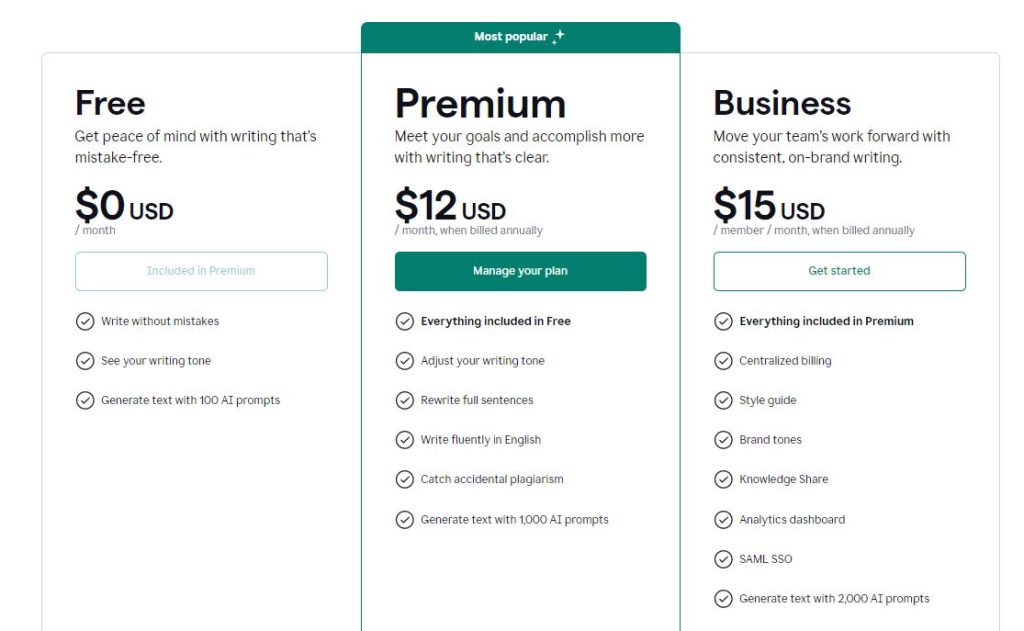
Task: Click the Included in Premium button
Action: tap(201, 271)
